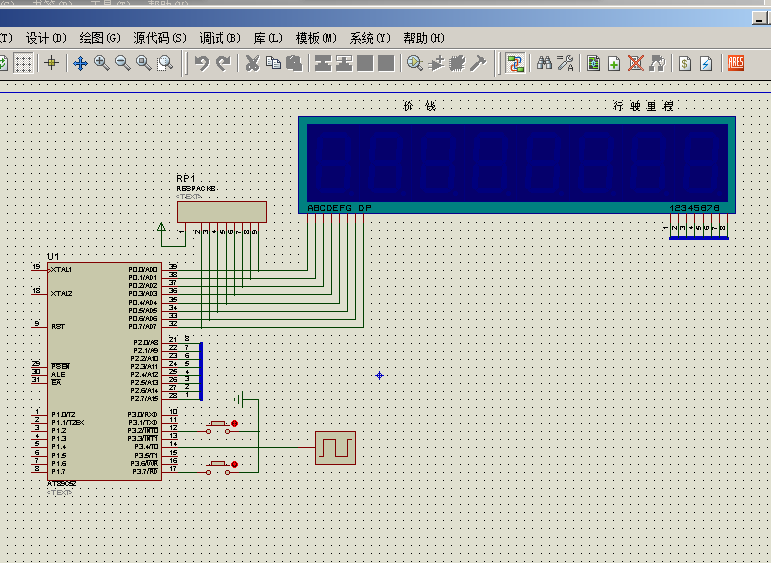Open the 帮助(H) menu
Image resolution: width=771 pixels, height=563 pixels.
[424, 38]
